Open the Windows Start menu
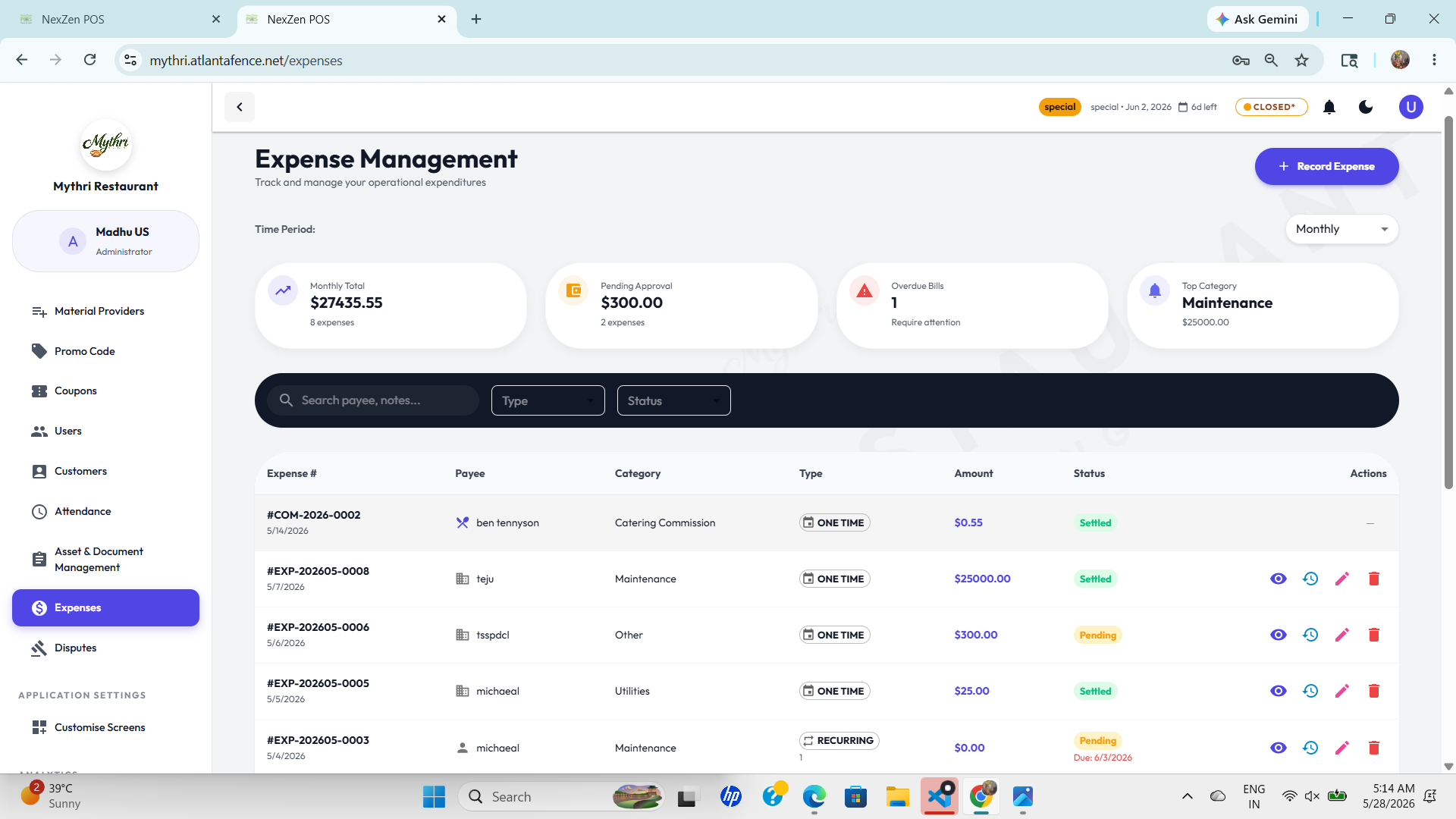Screen dimensions: 1456x819 (x=434, y=797)
